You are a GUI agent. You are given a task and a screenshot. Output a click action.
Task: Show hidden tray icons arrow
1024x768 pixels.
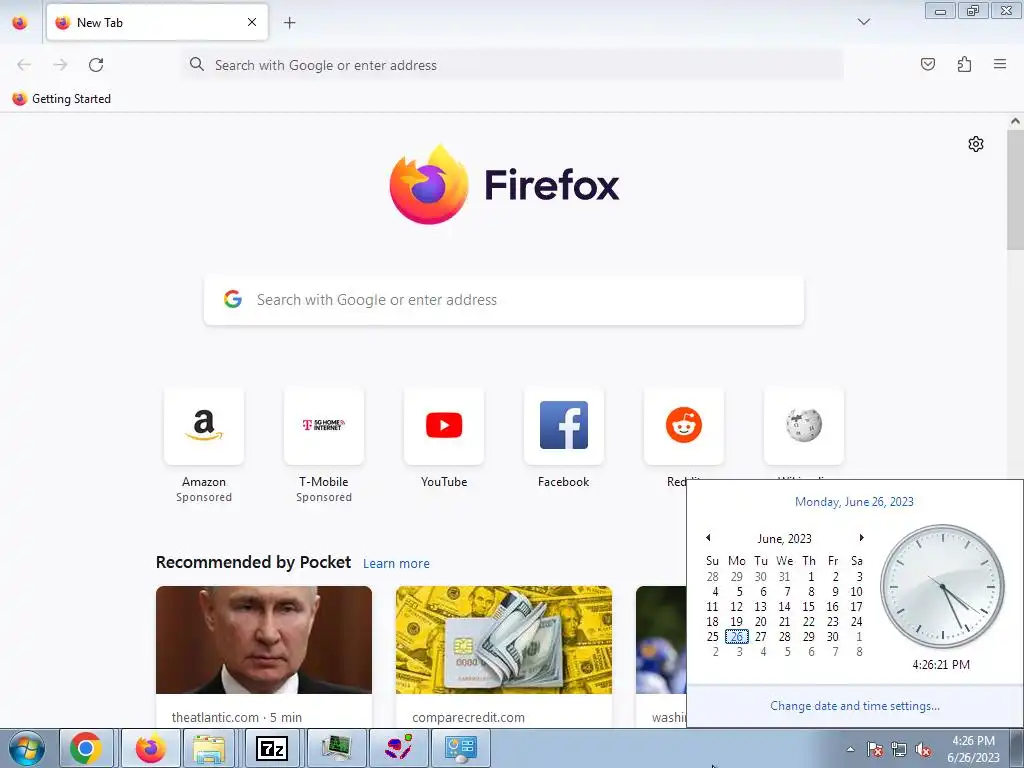point(850,749)
